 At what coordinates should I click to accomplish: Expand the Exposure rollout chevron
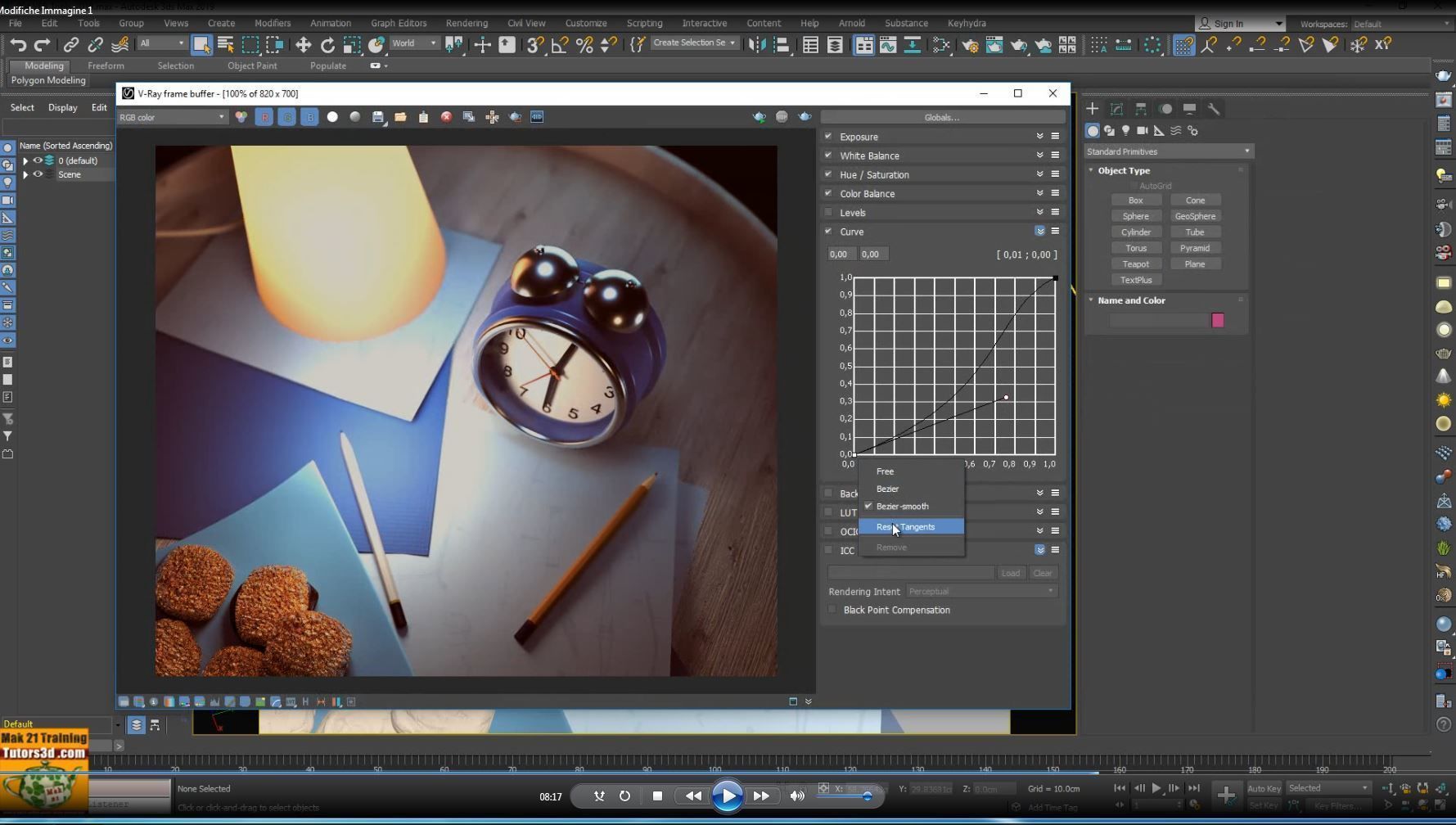click(1039, 137)
